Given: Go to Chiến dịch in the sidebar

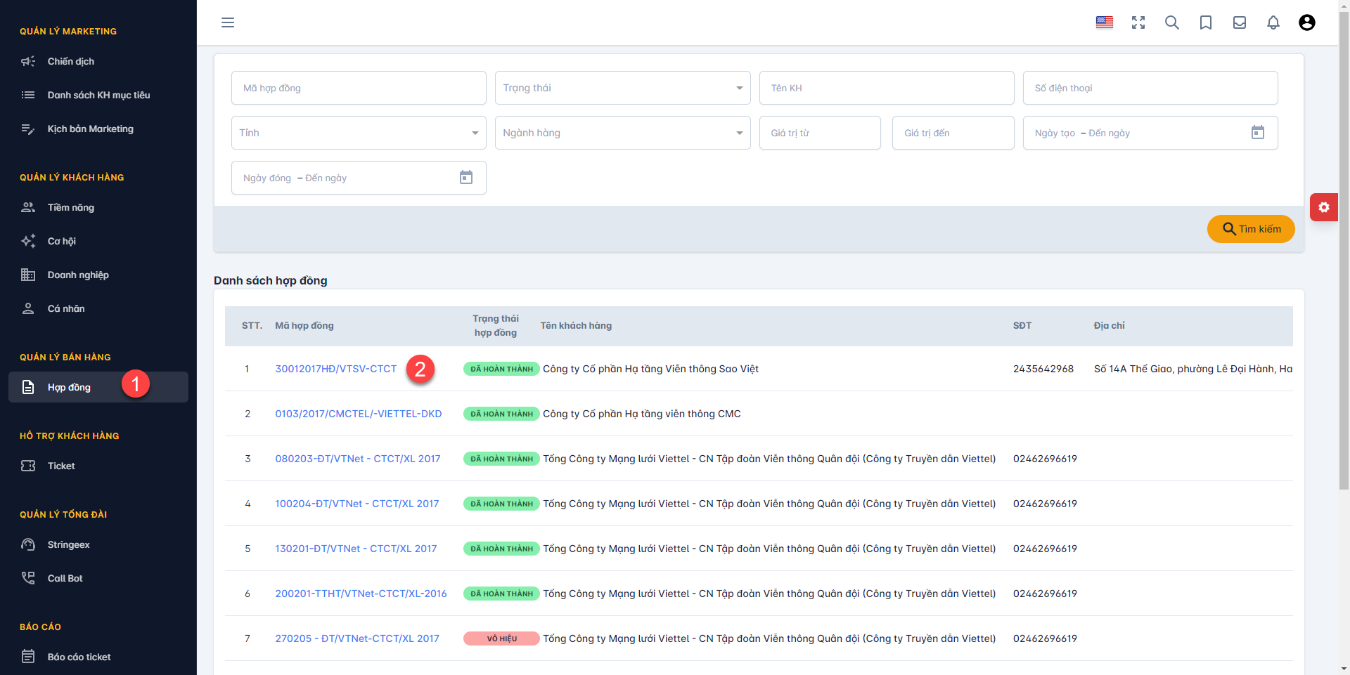Looking at the screenshot, I should 71,61.
